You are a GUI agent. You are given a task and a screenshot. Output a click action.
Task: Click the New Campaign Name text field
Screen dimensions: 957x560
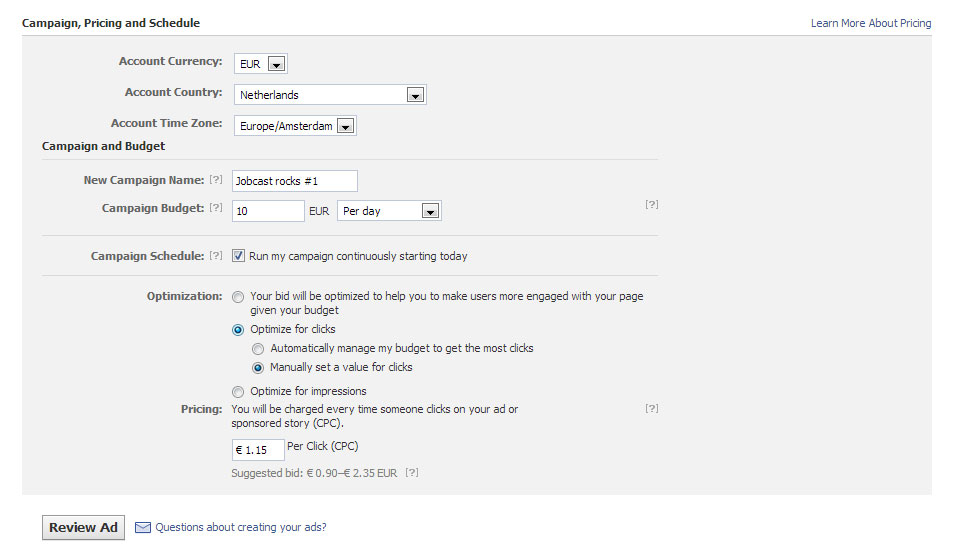coord(294,181)
